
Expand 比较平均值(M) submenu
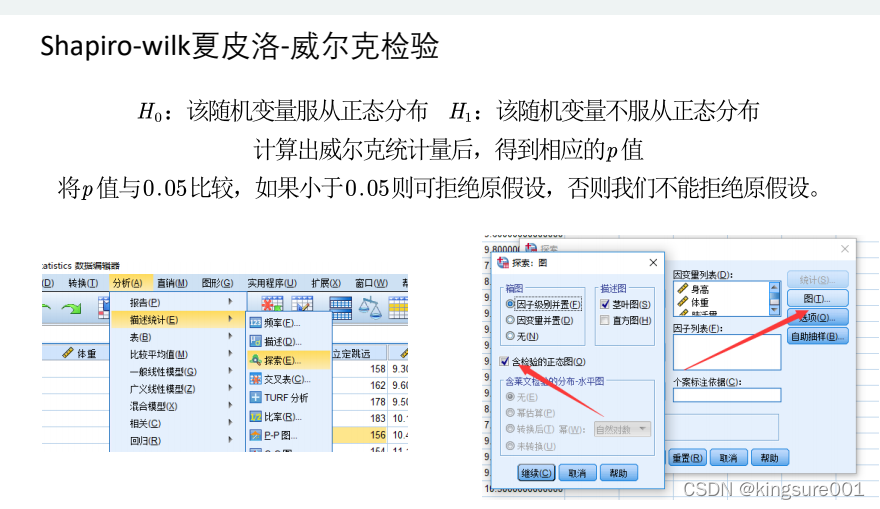[178, 354]
